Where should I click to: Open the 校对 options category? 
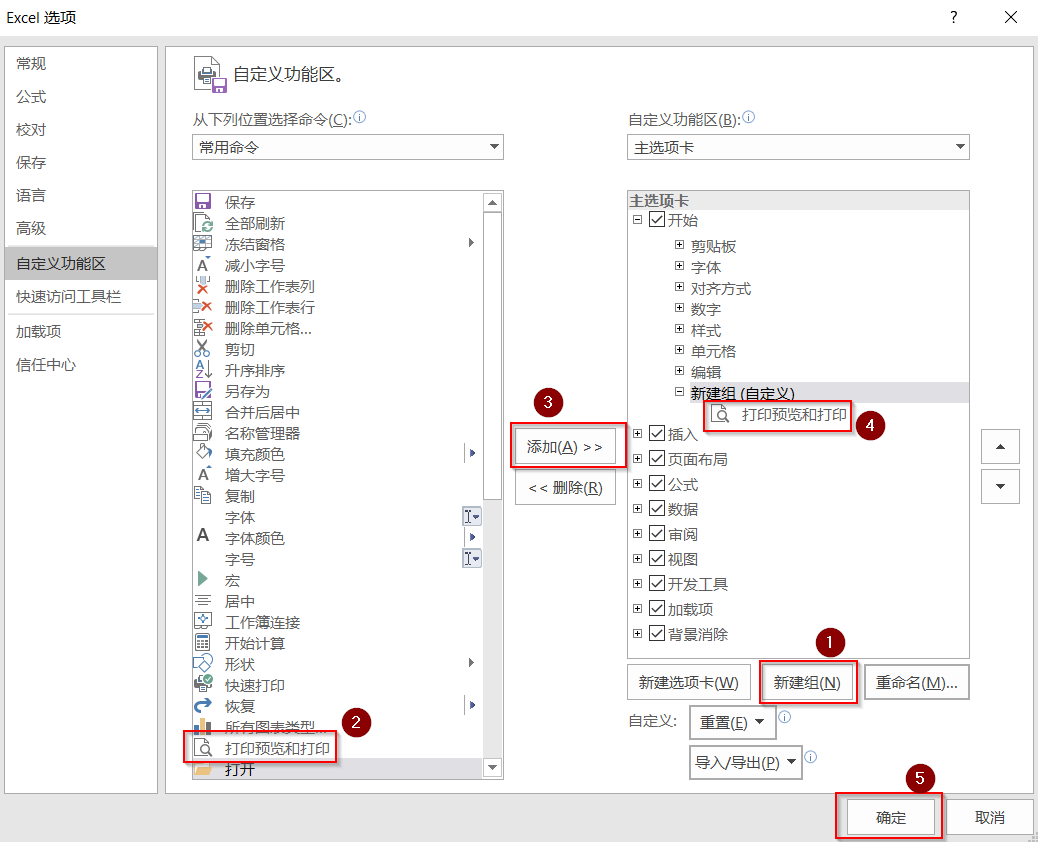pos(81,130)
